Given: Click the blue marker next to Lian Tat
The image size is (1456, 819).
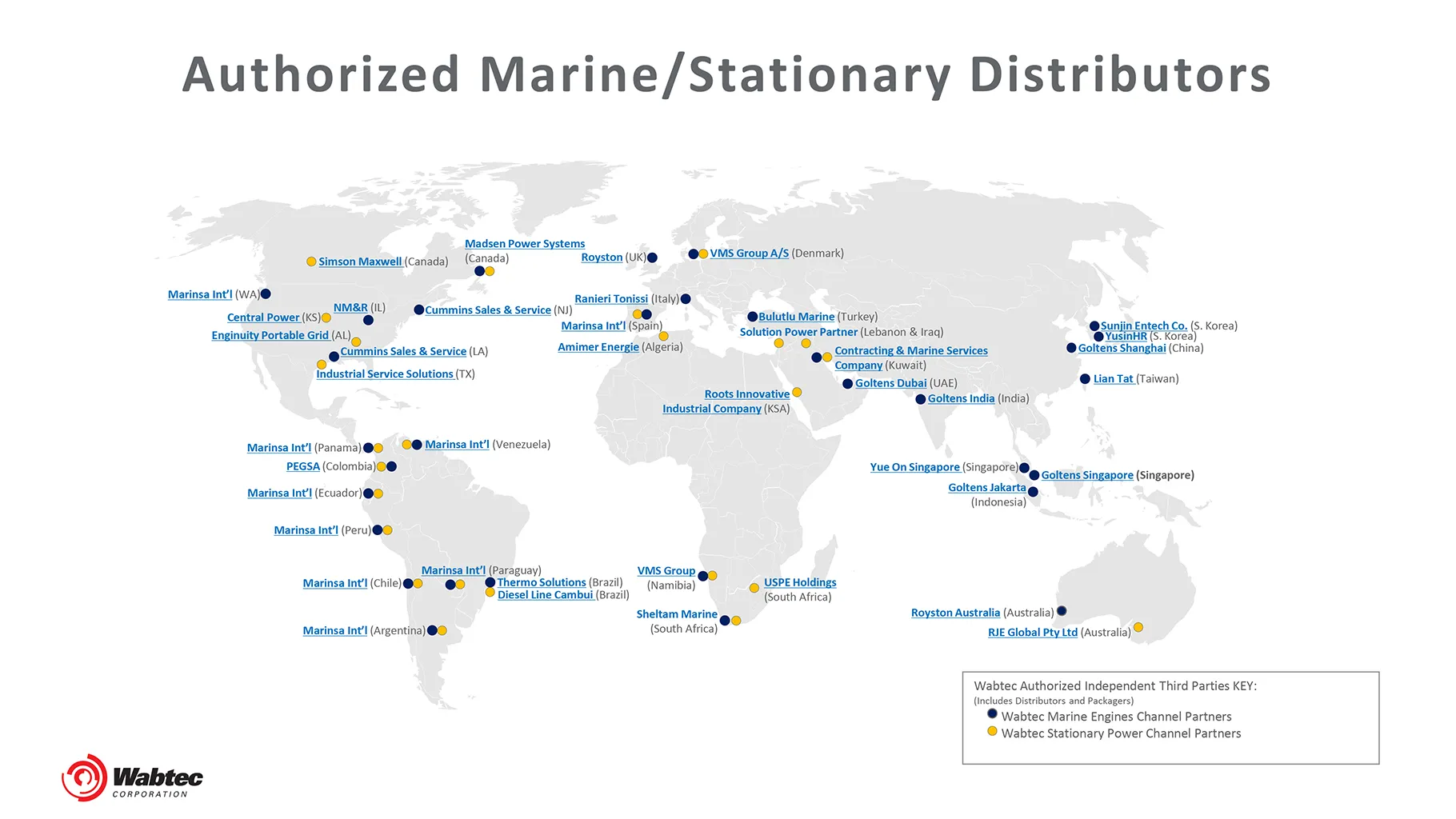Looking at the screenshot, I should (x=1085, y=379).
